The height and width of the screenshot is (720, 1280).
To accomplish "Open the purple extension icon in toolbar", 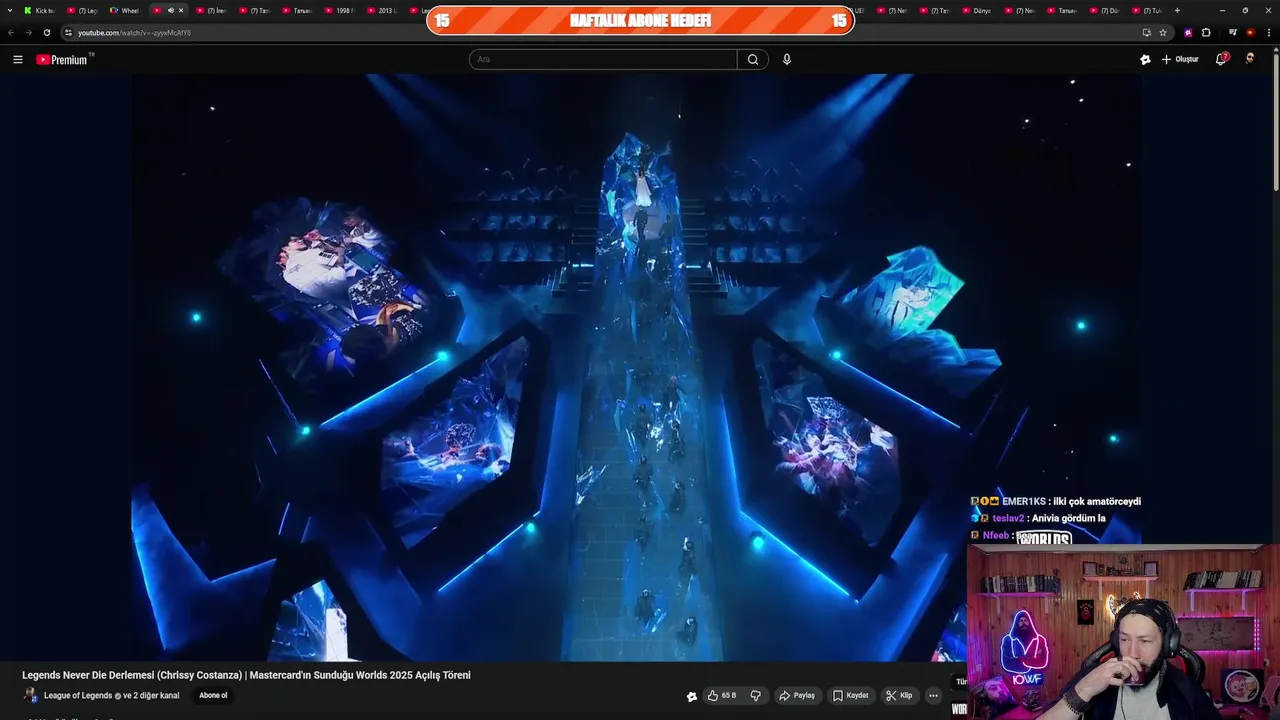I will click(1188, 32).
